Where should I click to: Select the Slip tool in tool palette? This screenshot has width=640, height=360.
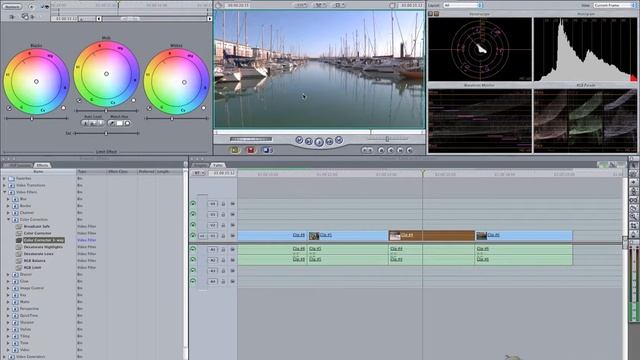coord(633,200)
